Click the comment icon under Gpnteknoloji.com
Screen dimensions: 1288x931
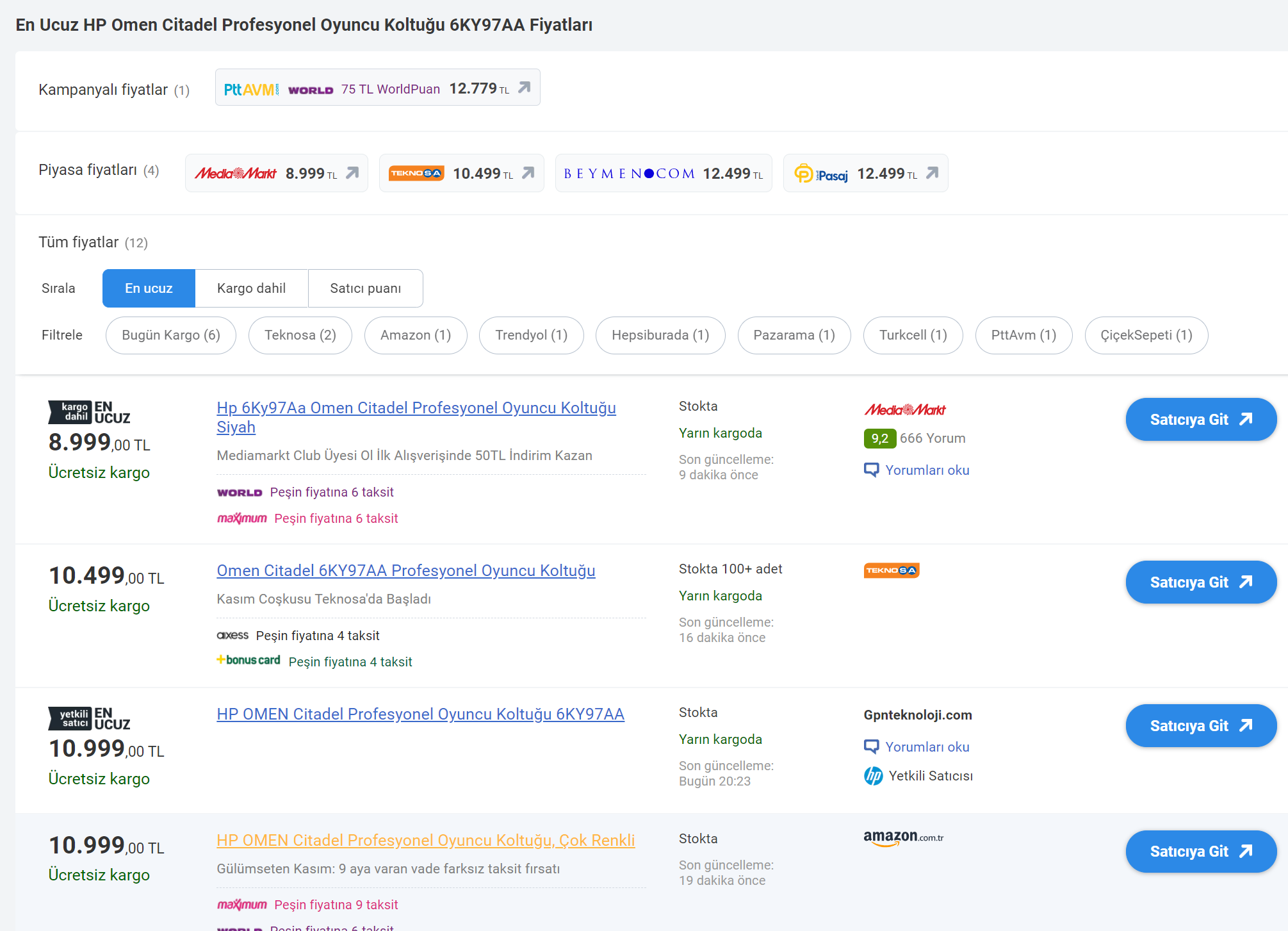[x=872, y=747]
